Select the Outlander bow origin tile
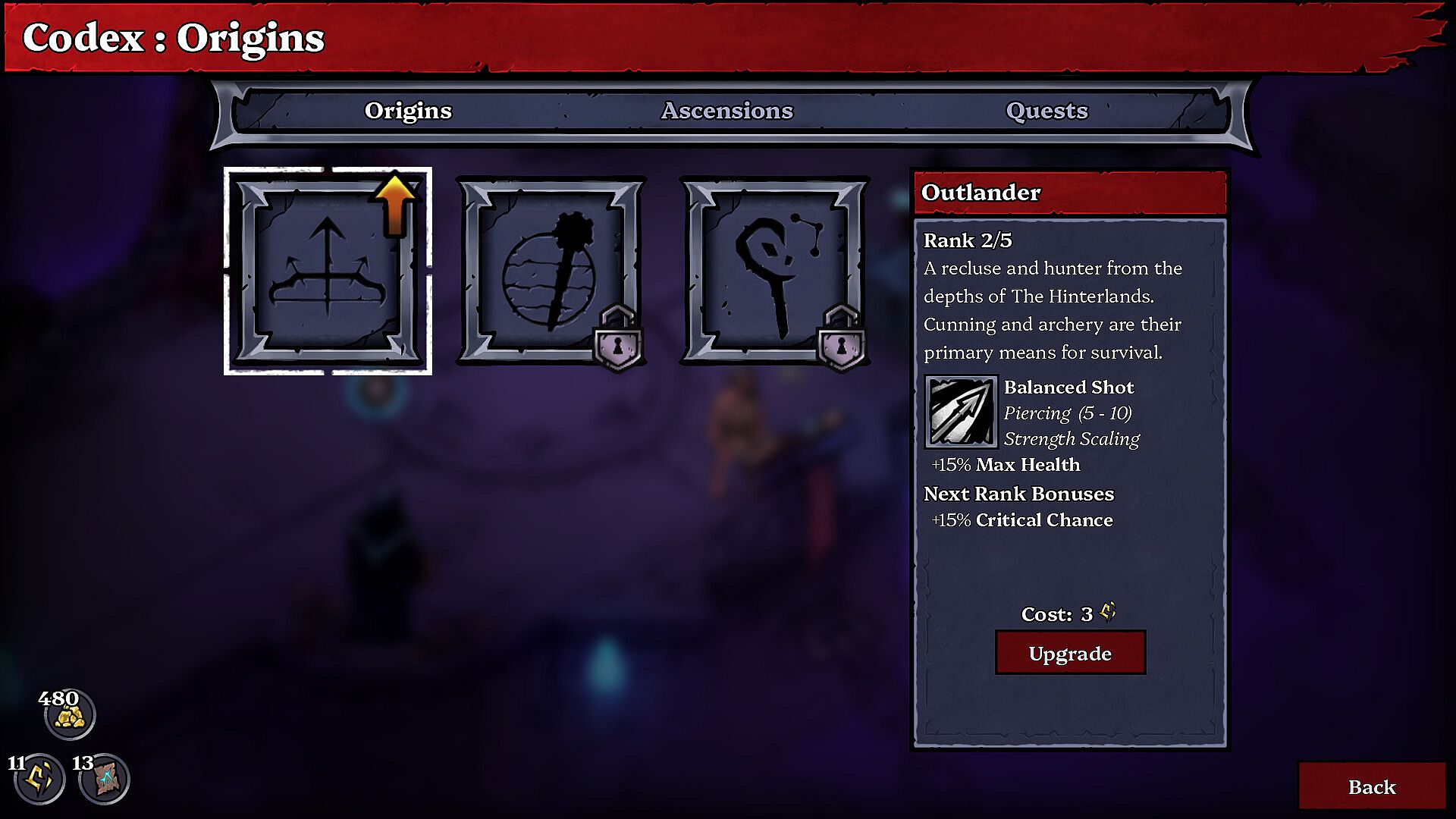Viewport: 1456px width, 819px height. point(328,271)
